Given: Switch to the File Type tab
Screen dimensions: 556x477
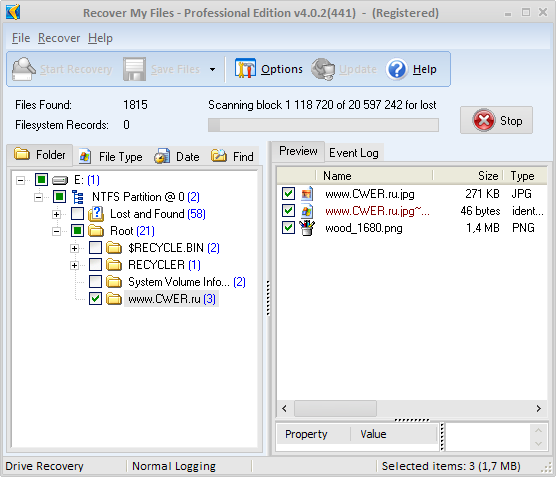Looking at the screenshot, I should (x=111, y=156).
